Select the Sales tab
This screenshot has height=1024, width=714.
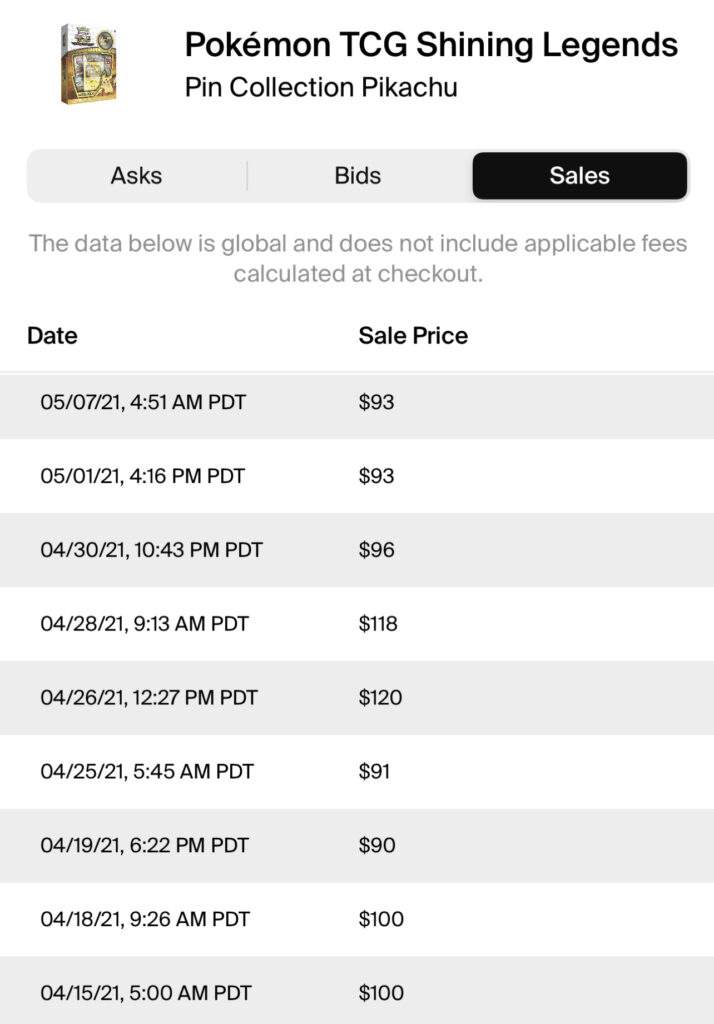(x=579, y=176)
